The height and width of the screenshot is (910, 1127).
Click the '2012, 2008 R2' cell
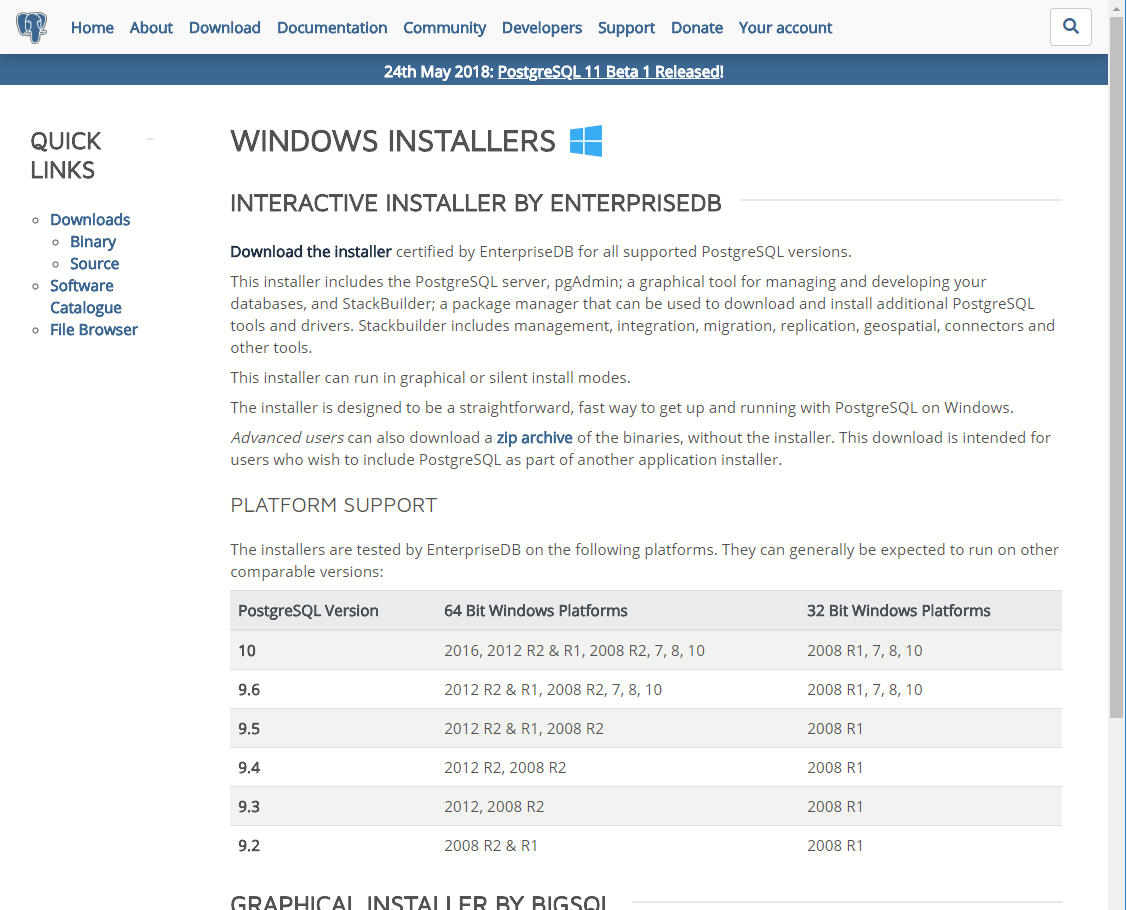[x=617, y=806]
